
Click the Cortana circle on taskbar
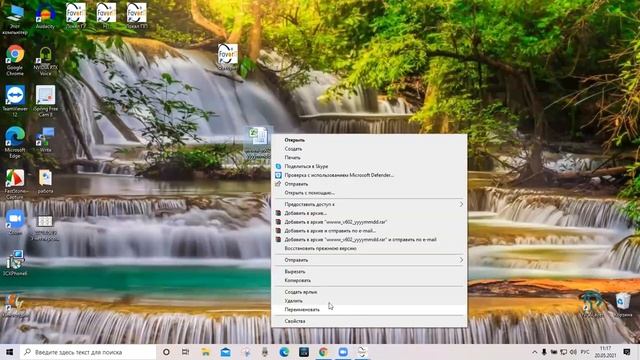166,352
